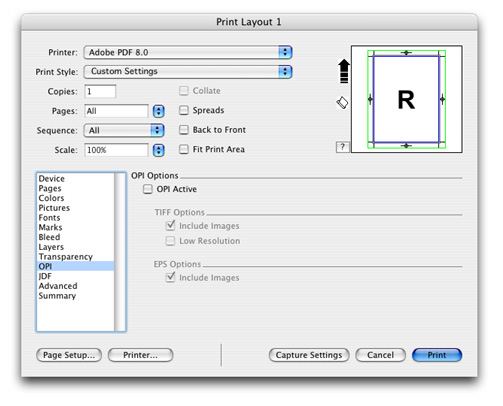Open the Pages field popup arrow

coord(158,111)
